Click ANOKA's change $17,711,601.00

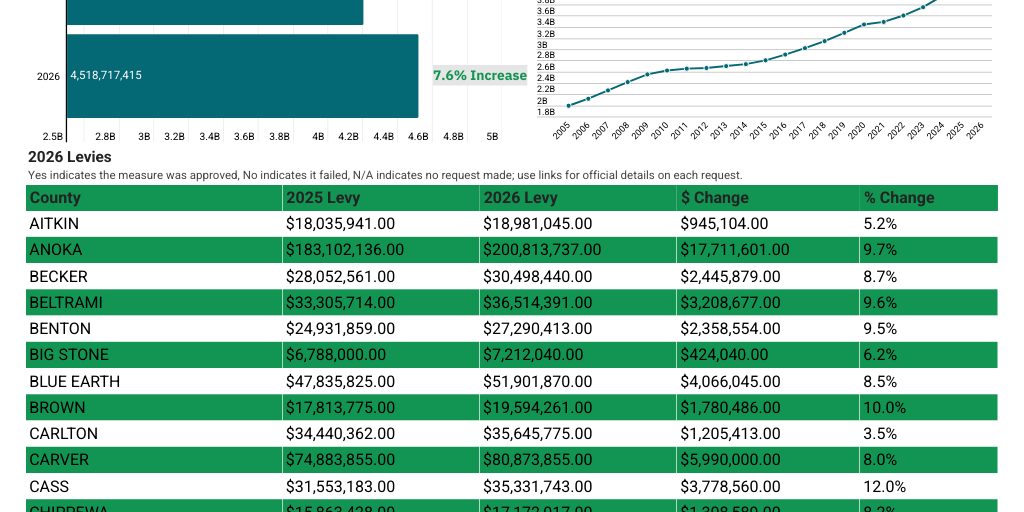point(768,250)
